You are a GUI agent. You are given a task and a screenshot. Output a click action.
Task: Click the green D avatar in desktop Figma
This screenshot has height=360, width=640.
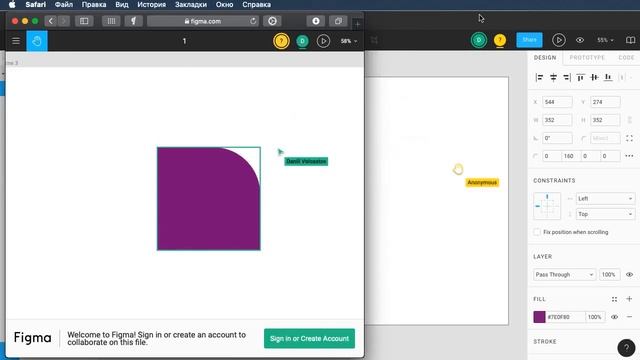(x=479, y=40)
